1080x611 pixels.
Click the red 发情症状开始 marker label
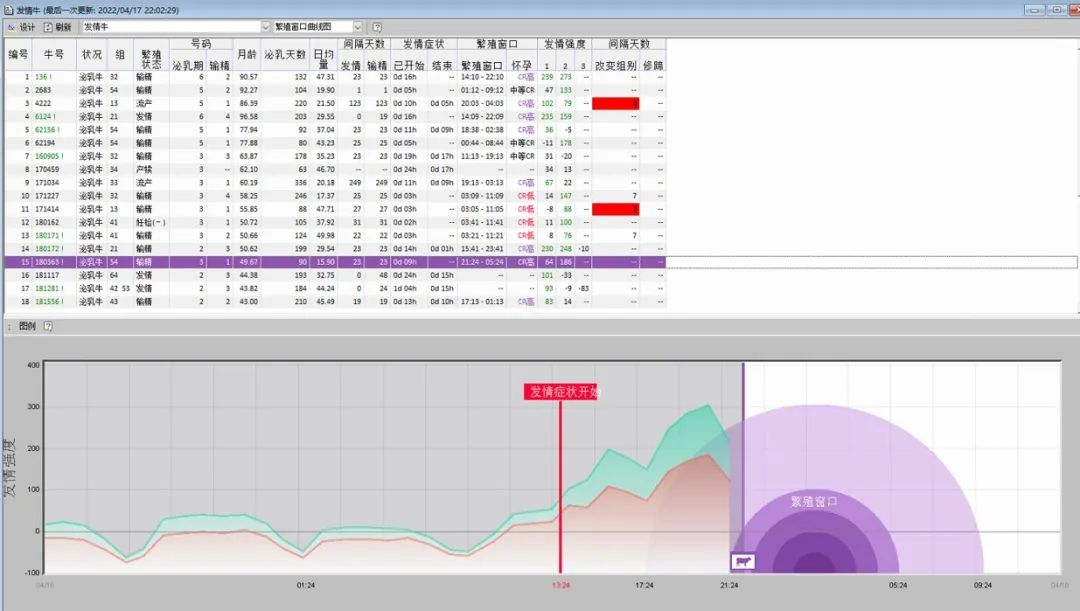(561, 392)
